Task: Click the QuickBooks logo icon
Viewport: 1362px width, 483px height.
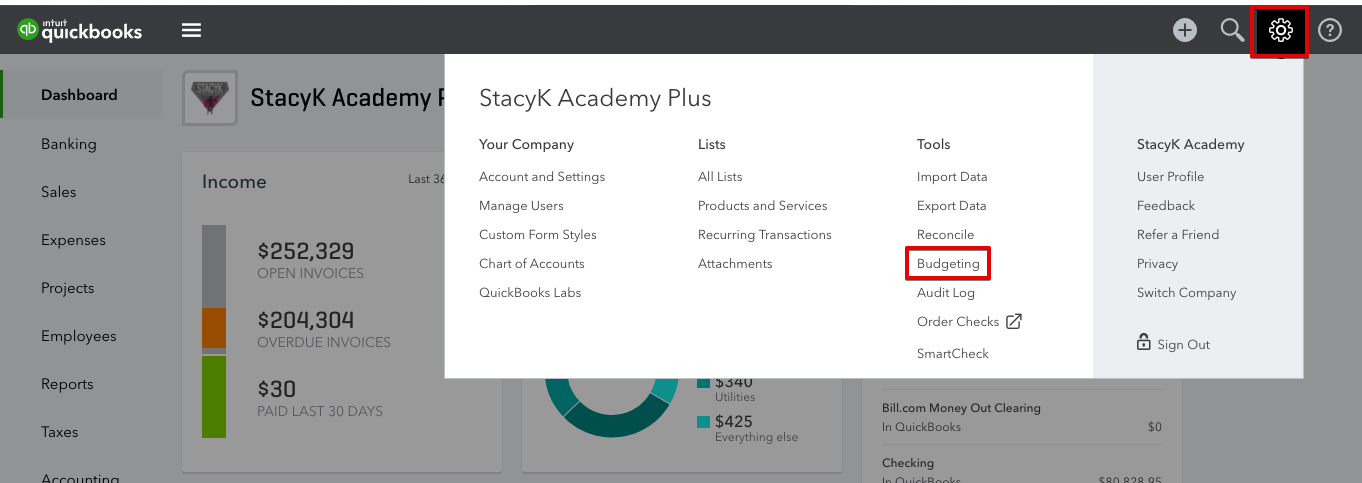Action: pos(28,30)
